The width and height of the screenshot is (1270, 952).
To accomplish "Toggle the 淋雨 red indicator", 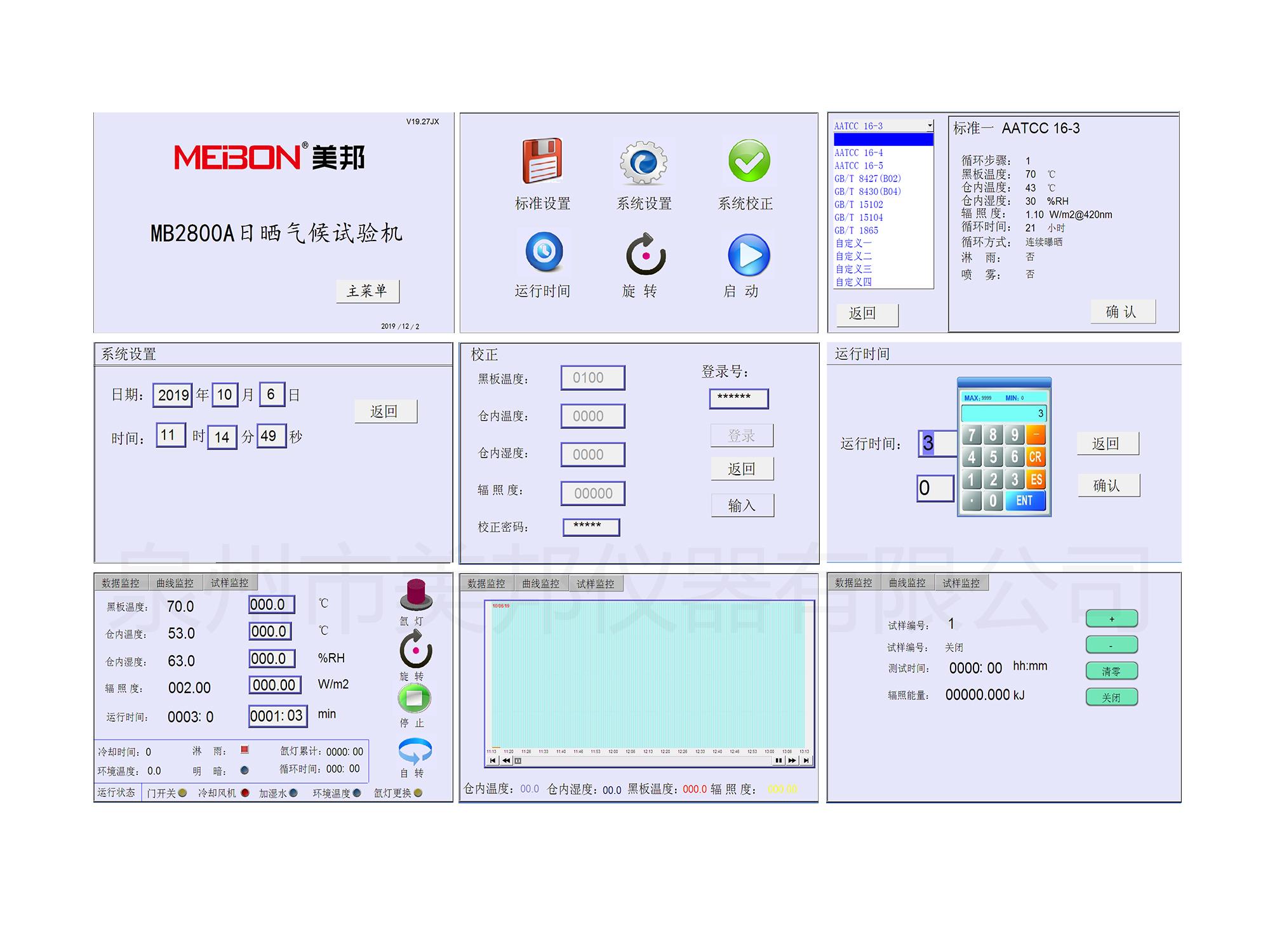I will point(244,750).
